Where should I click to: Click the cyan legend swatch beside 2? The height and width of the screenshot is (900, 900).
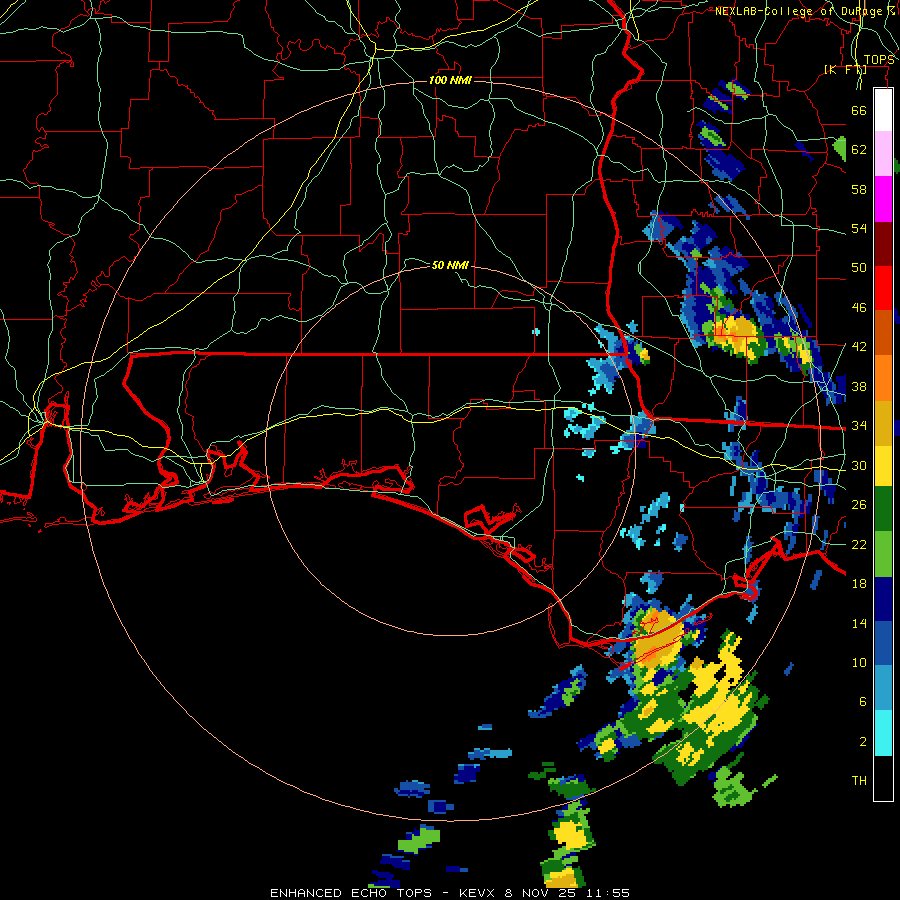[x=883, y=734]
